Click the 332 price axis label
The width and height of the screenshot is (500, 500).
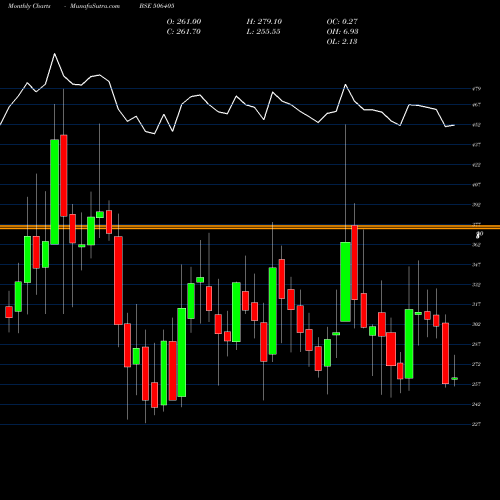(477, 285)
